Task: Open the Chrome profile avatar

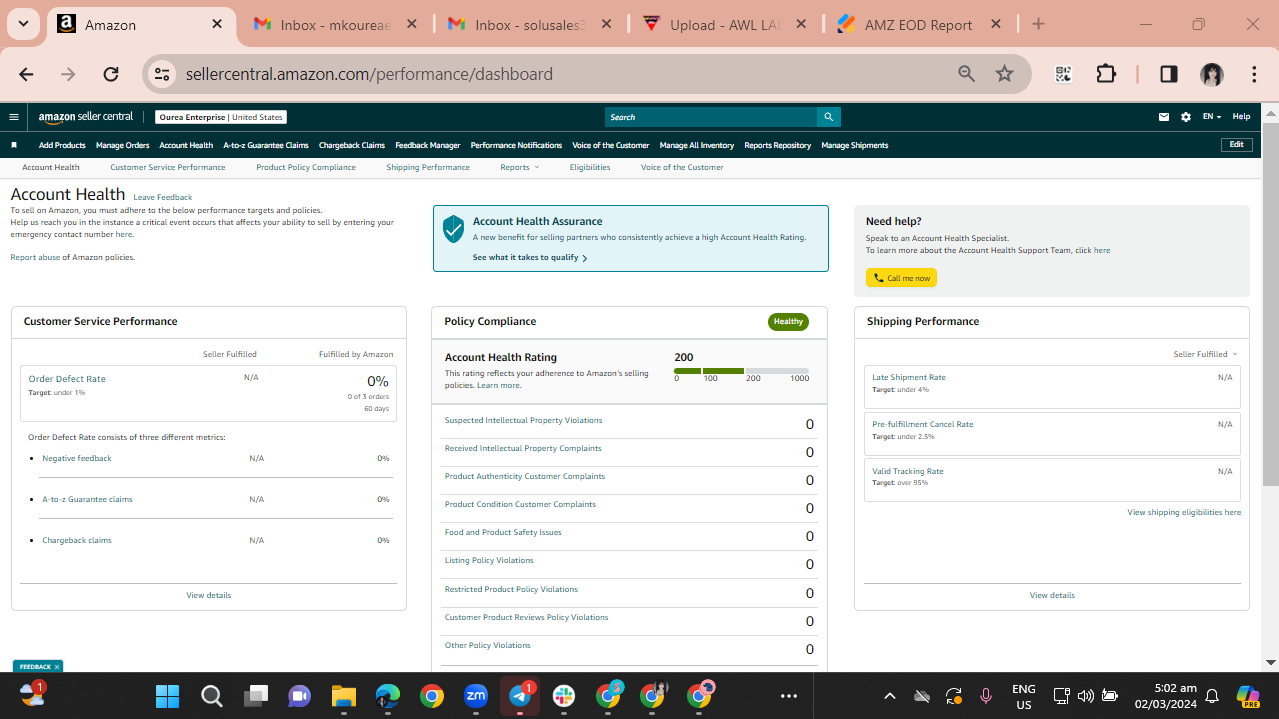Action: 1212,74
